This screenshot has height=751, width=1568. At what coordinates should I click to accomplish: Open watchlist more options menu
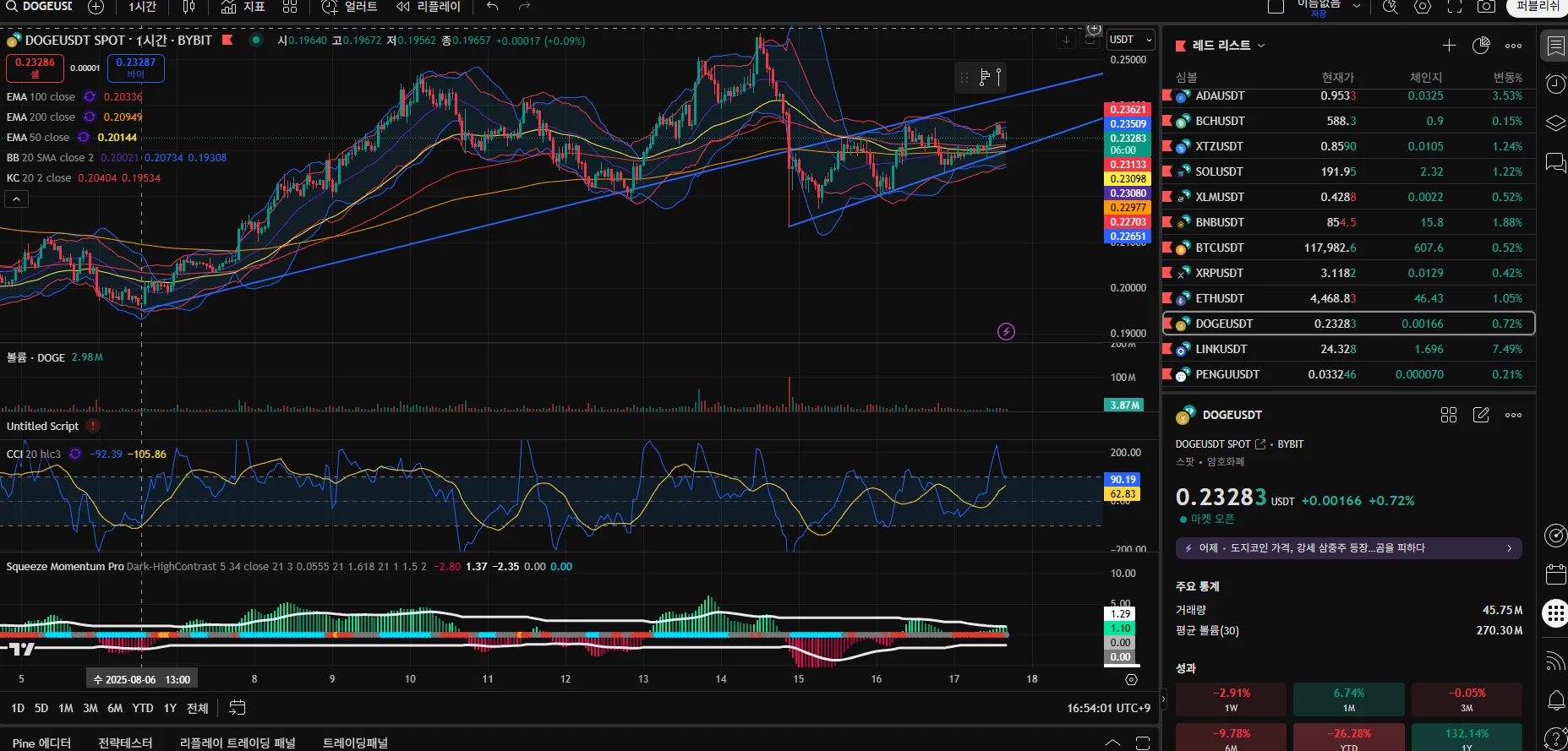(1513, 46)
